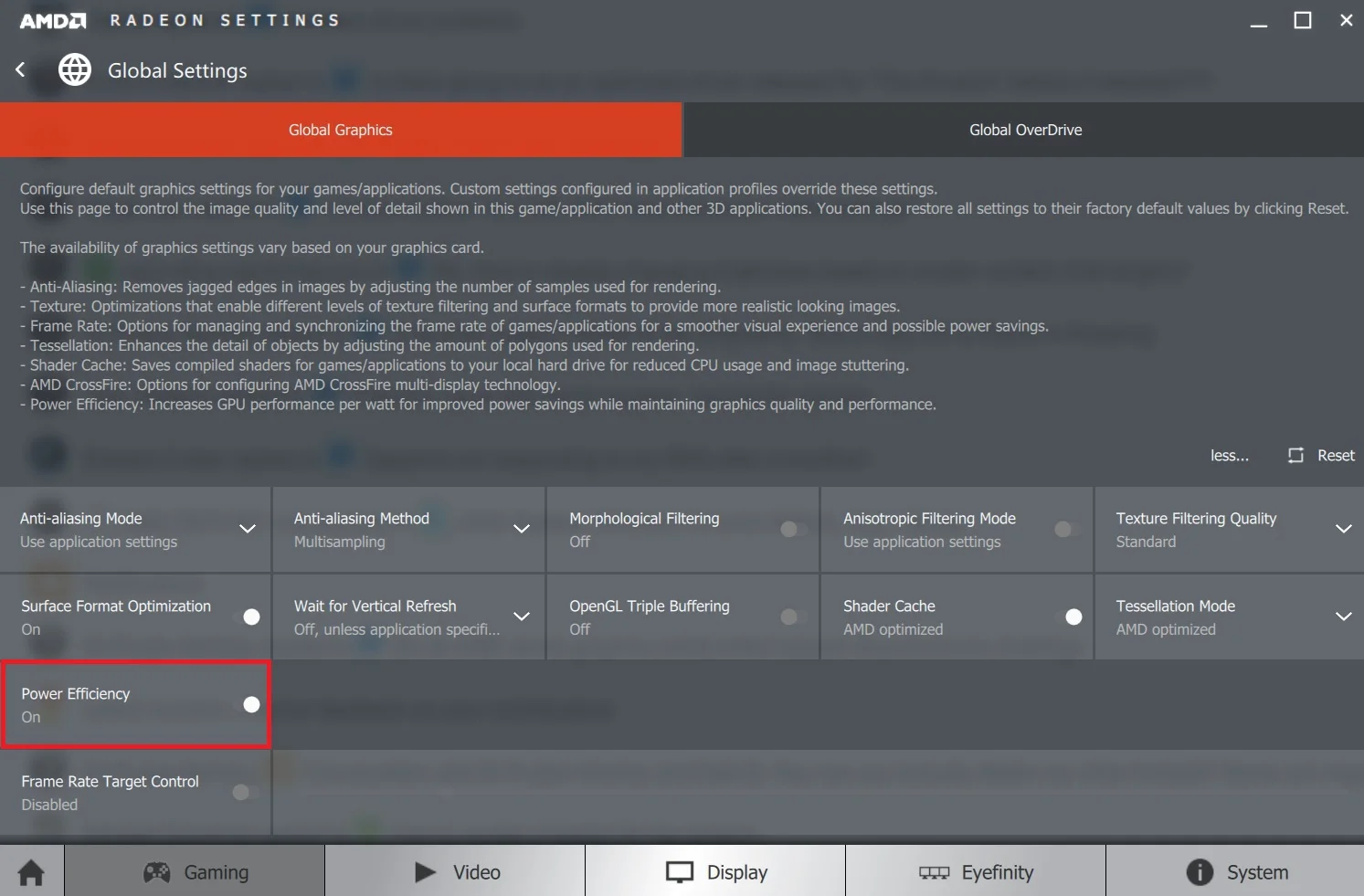Expand Wait for Vertical Refresh options
This screenshot has width=1364, height=896.
click(x=522, y=617)
